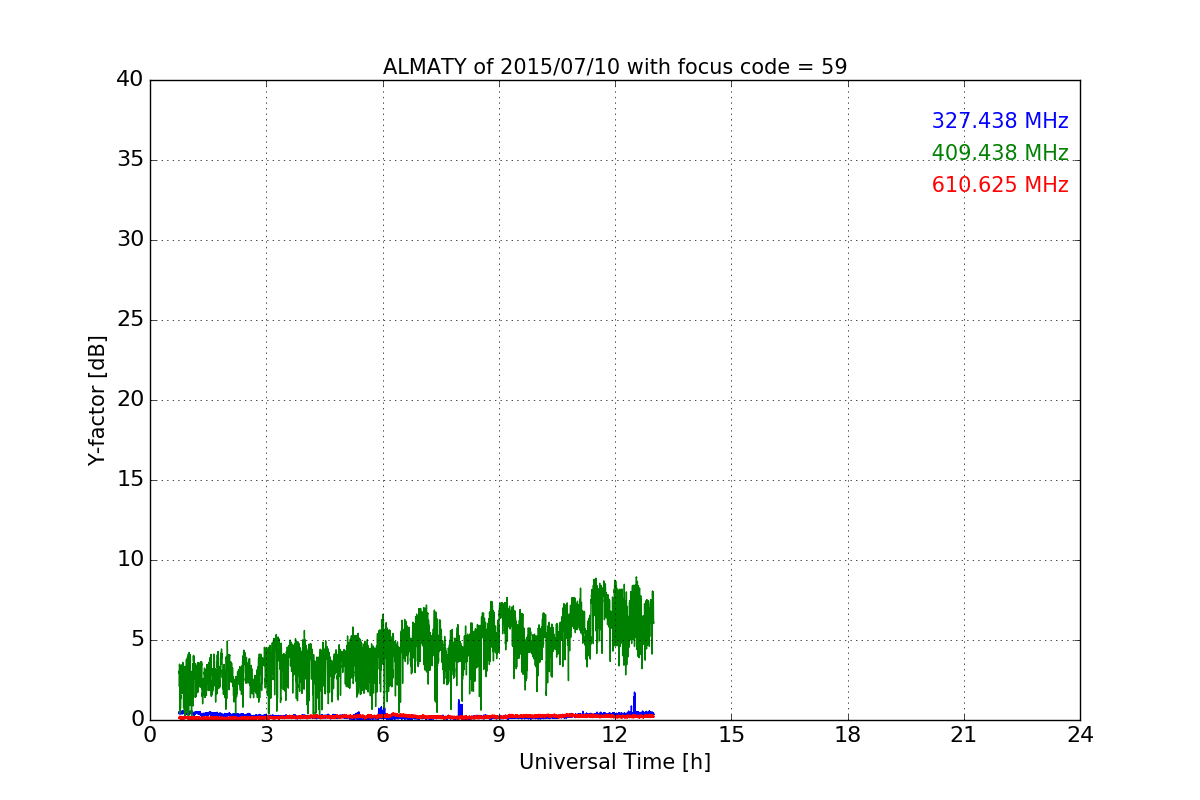This screenshot has height=800, width=1200.
Task: Click the x-axis tick value 18
Action: [x=848, y=735]
